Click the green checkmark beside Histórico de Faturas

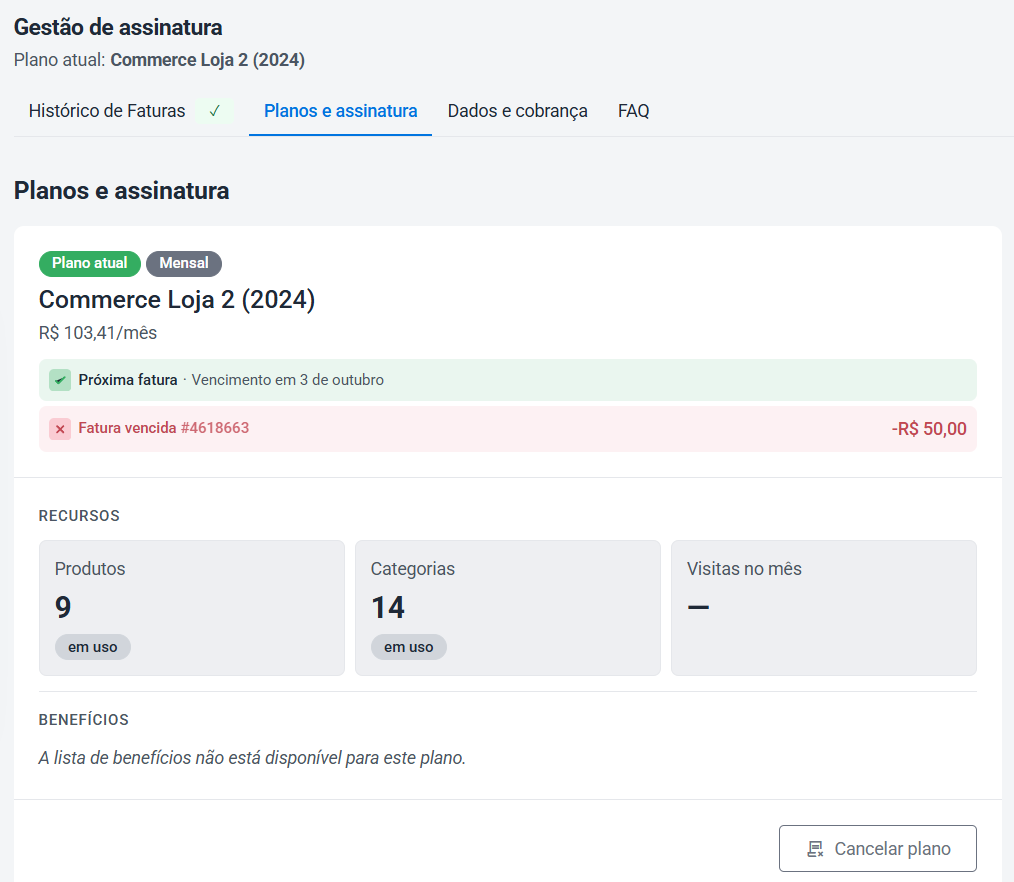click(x=215, y=111)
